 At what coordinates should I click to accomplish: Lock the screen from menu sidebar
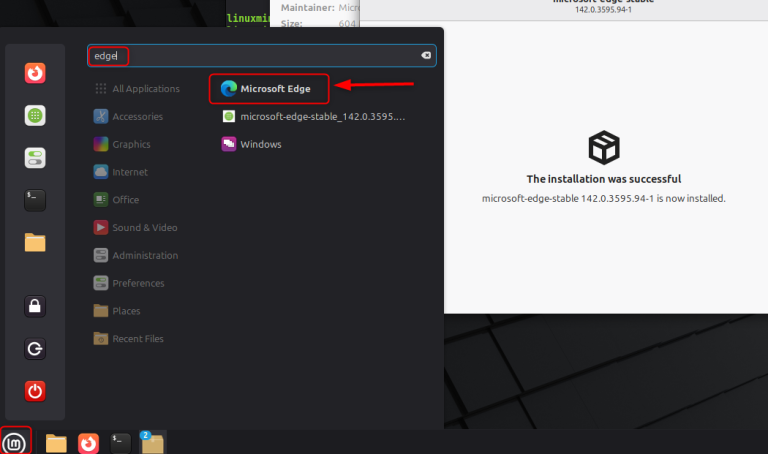(x=35, y=307)
